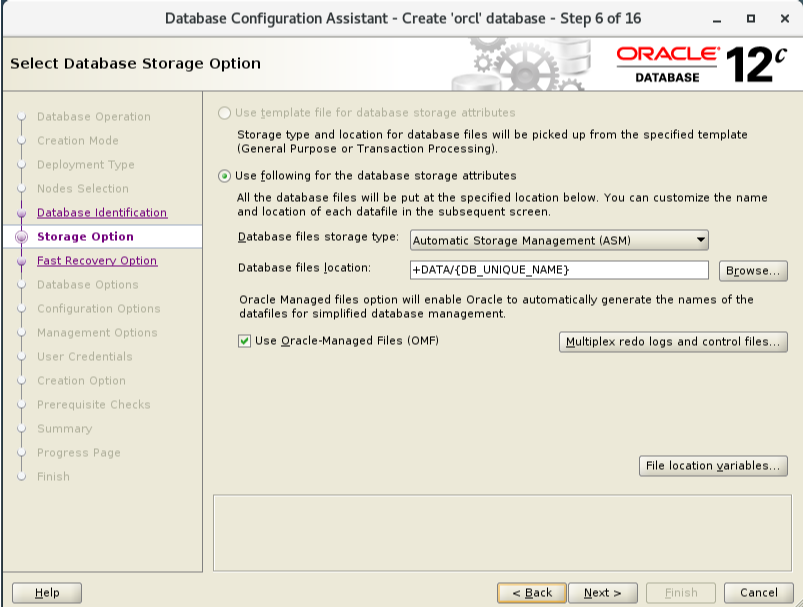Select 'Use following for the database storage attributes' radio
This screenshot has height=608, width=808.
[224, 176]
